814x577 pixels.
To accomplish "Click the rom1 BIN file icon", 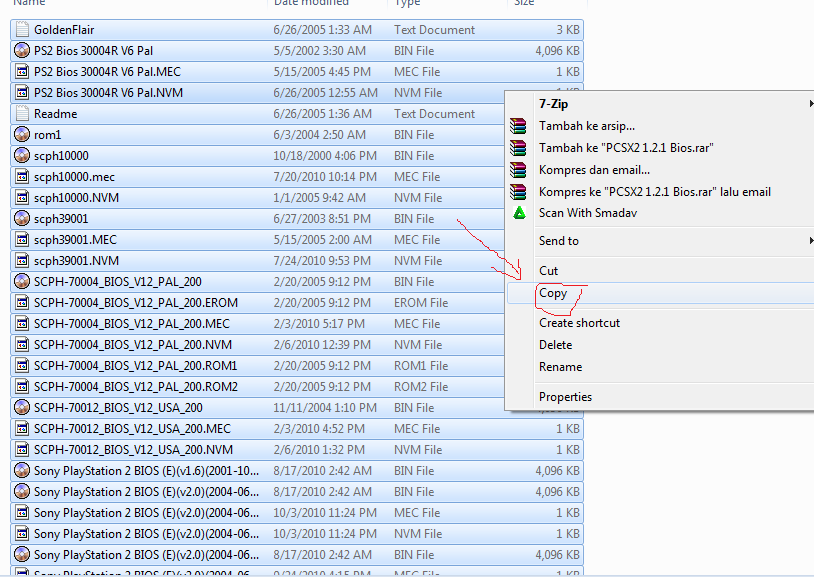I will coord(22,135).
